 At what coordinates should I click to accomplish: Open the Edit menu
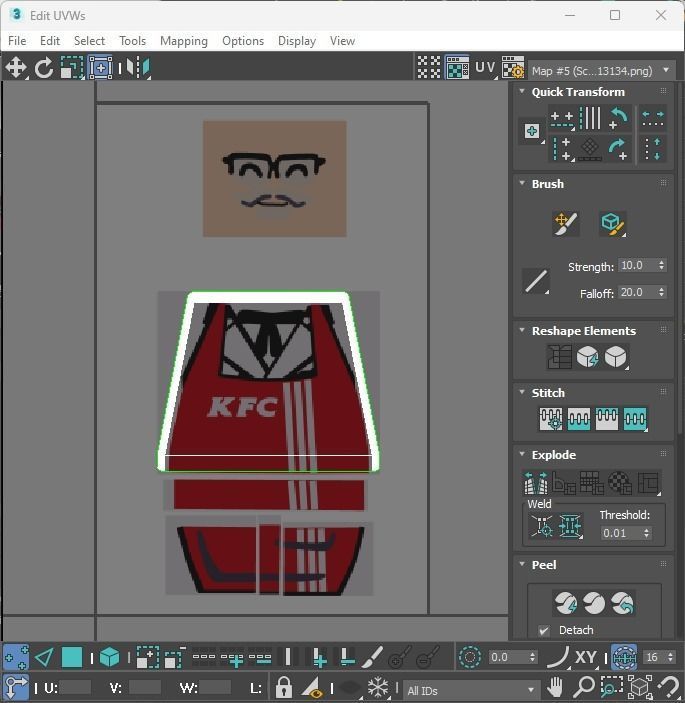pos(50,41)
